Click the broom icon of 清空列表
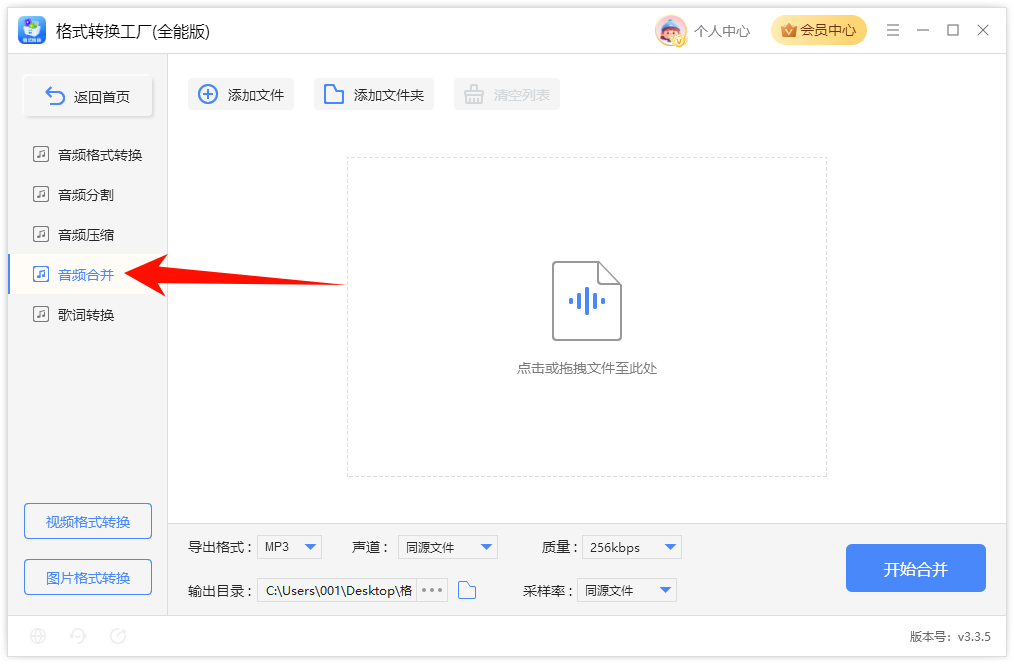Image resolution: width=1014 pixels, height=664 pixels. pyautogui.click(x=473, y=94)
